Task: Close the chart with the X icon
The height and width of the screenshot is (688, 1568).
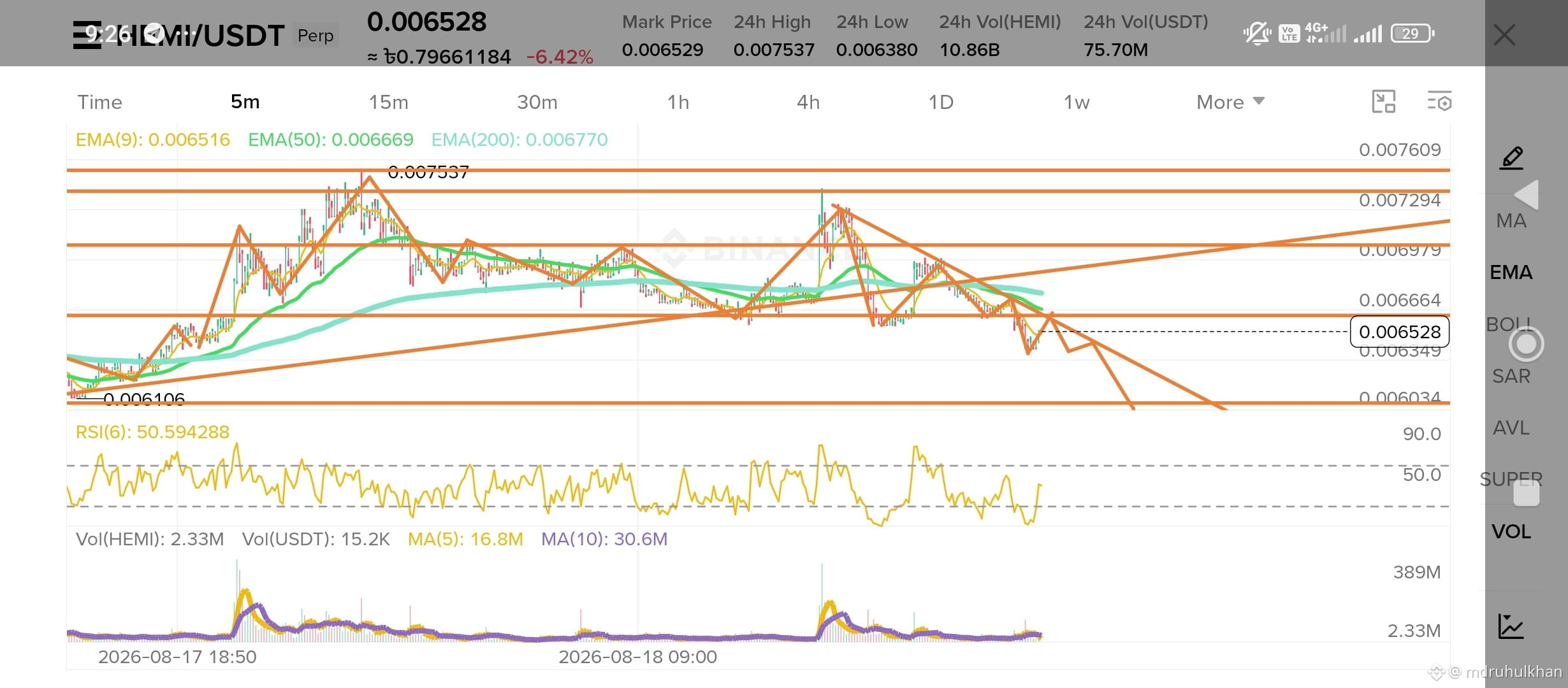Action: point(1504,34)
